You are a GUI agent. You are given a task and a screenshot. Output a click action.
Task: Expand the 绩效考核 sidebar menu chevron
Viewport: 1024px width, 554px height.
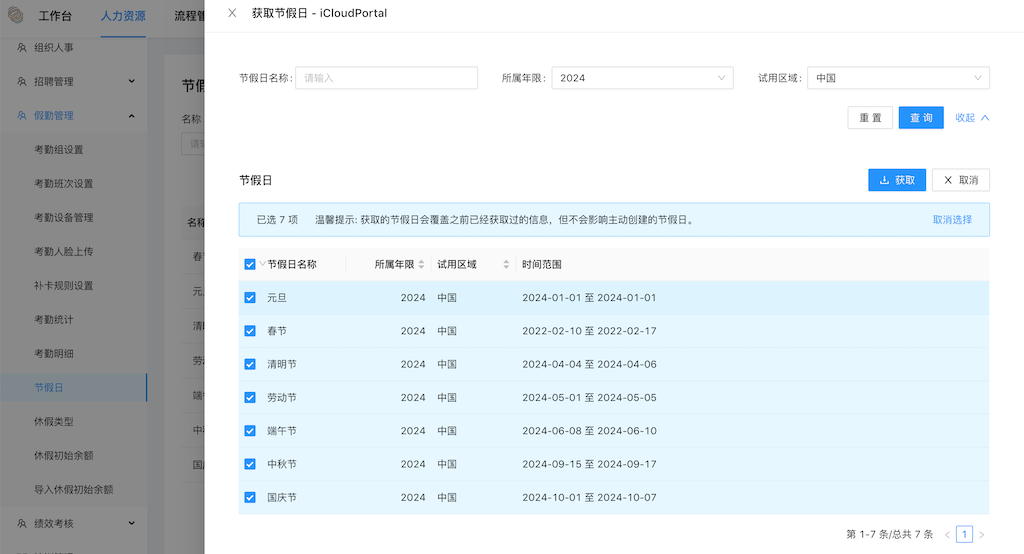131,523
